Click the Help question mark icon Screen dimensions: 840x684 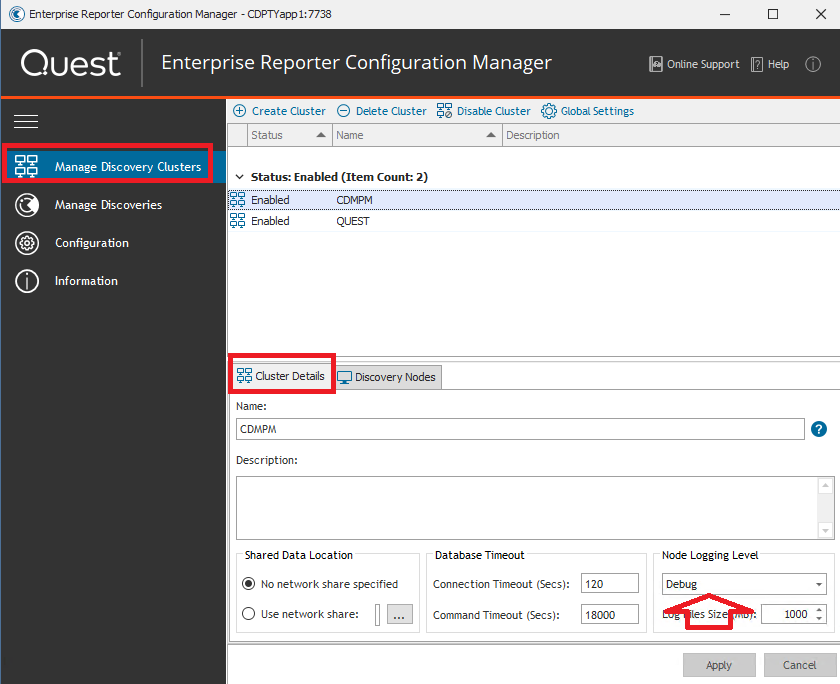click(756, 64)
